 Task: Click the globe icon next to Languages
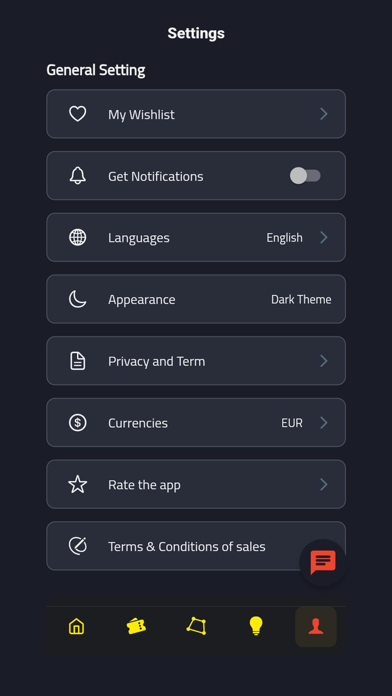point(78,237)
